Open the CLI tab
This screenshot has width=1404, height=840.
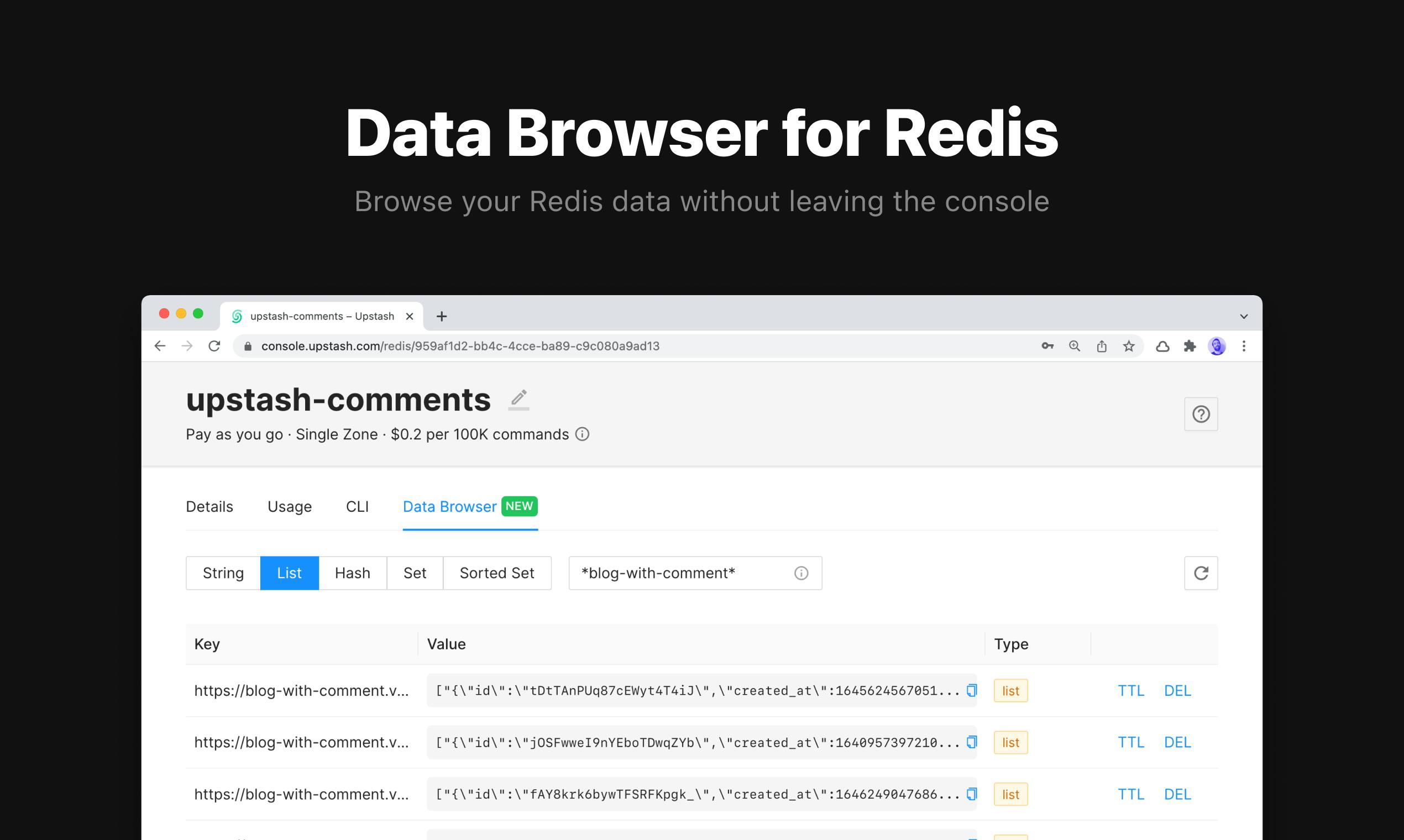pos(357,507)
